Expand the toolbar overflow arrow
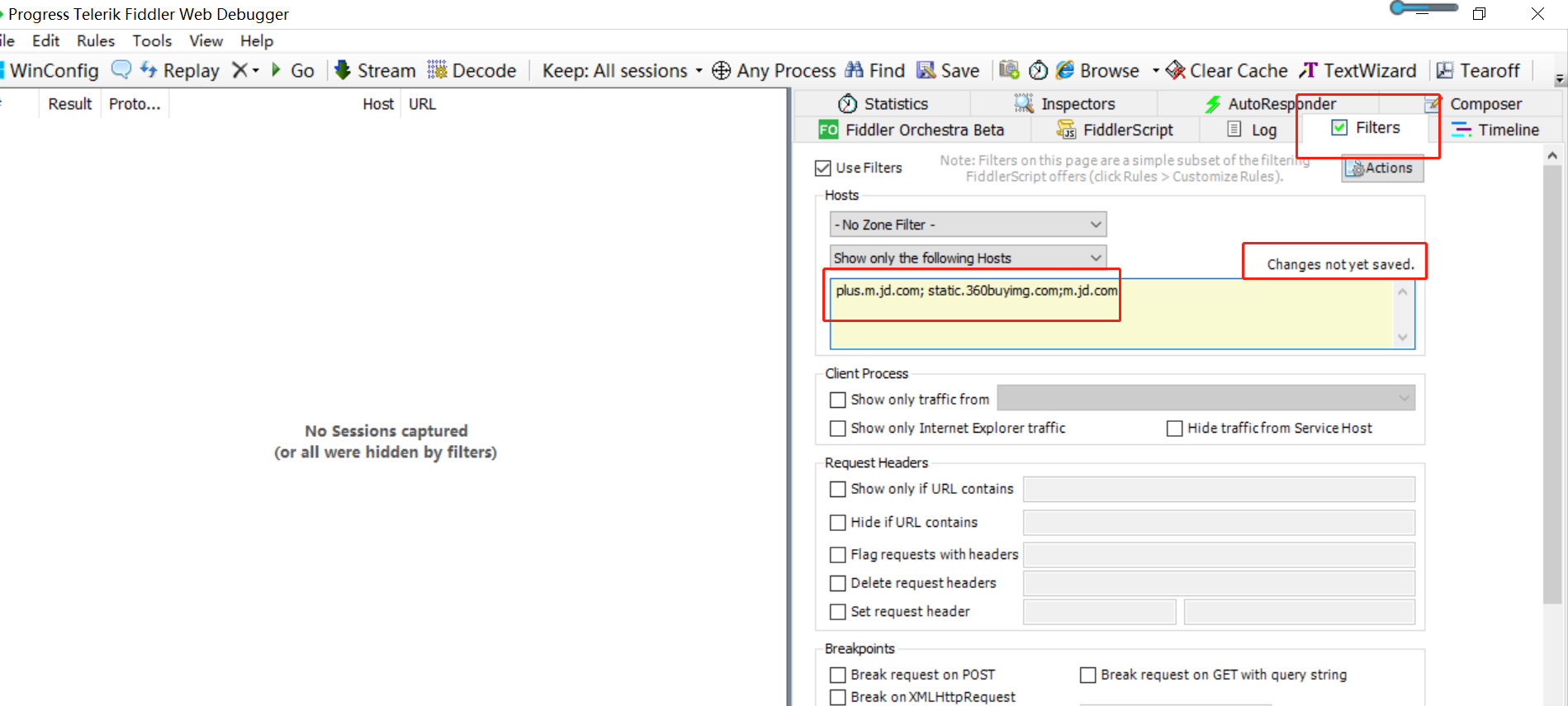Image resolution: width=1568 pixels, height=706 pixels. [1560, 79]
